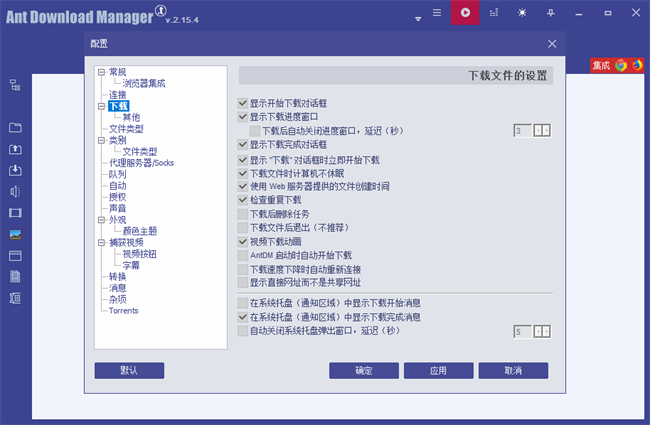Screen dimensions: 650x425
Task: Toggle 检查重复下载 checkbox
Action: [243, 200]
